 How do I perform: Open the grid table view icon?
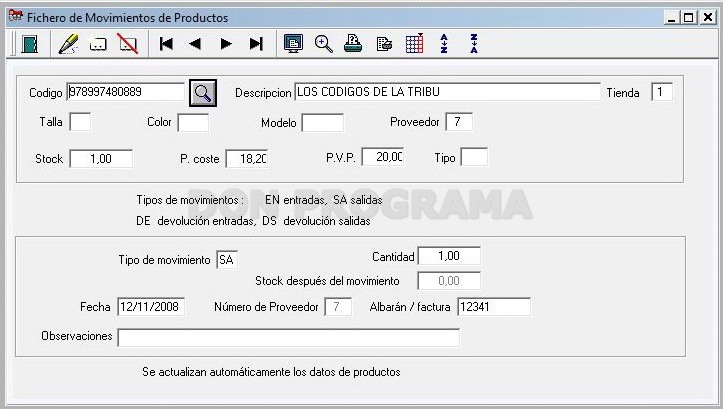[x=415, y=44]
